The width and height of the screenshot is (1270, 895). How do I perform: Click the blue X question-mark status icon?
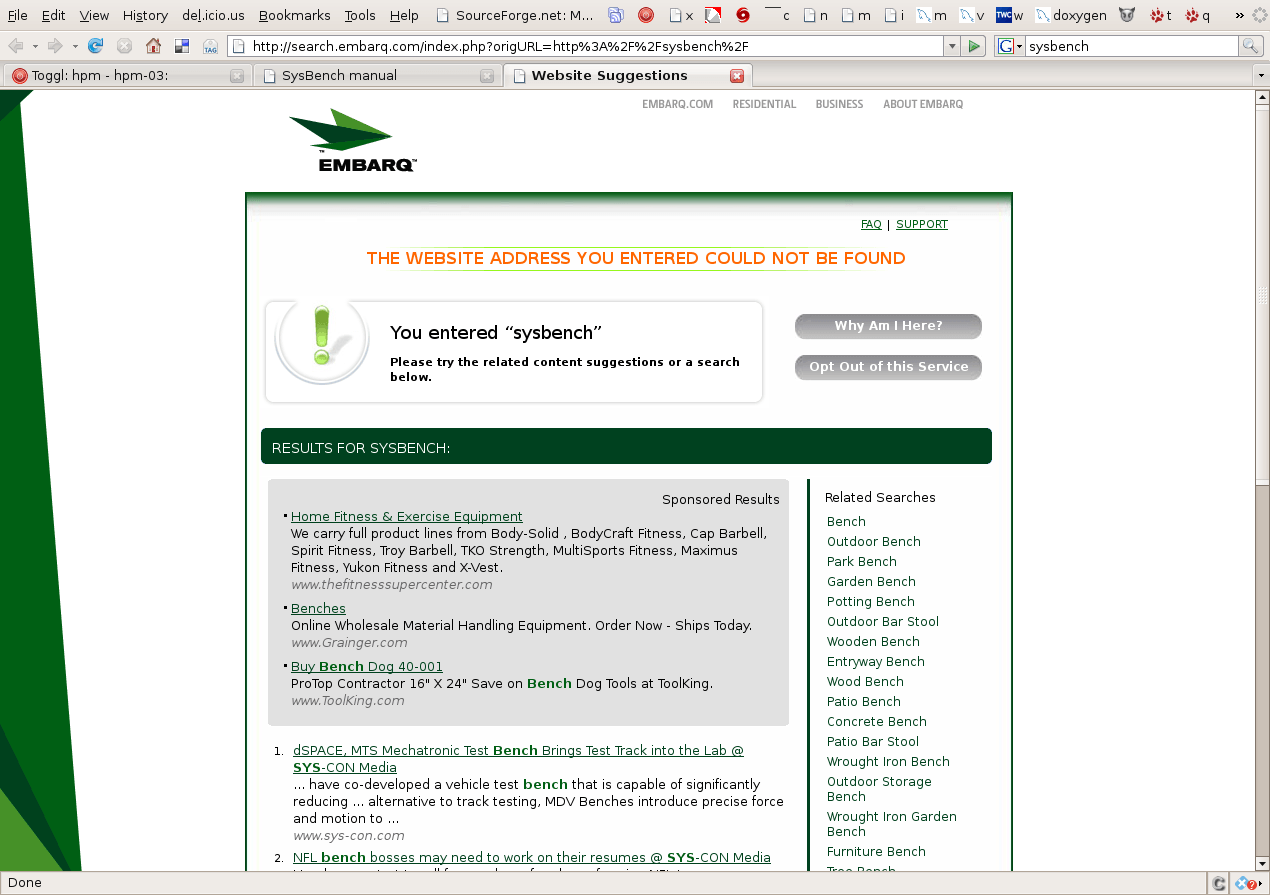(x=1246, y=883)
